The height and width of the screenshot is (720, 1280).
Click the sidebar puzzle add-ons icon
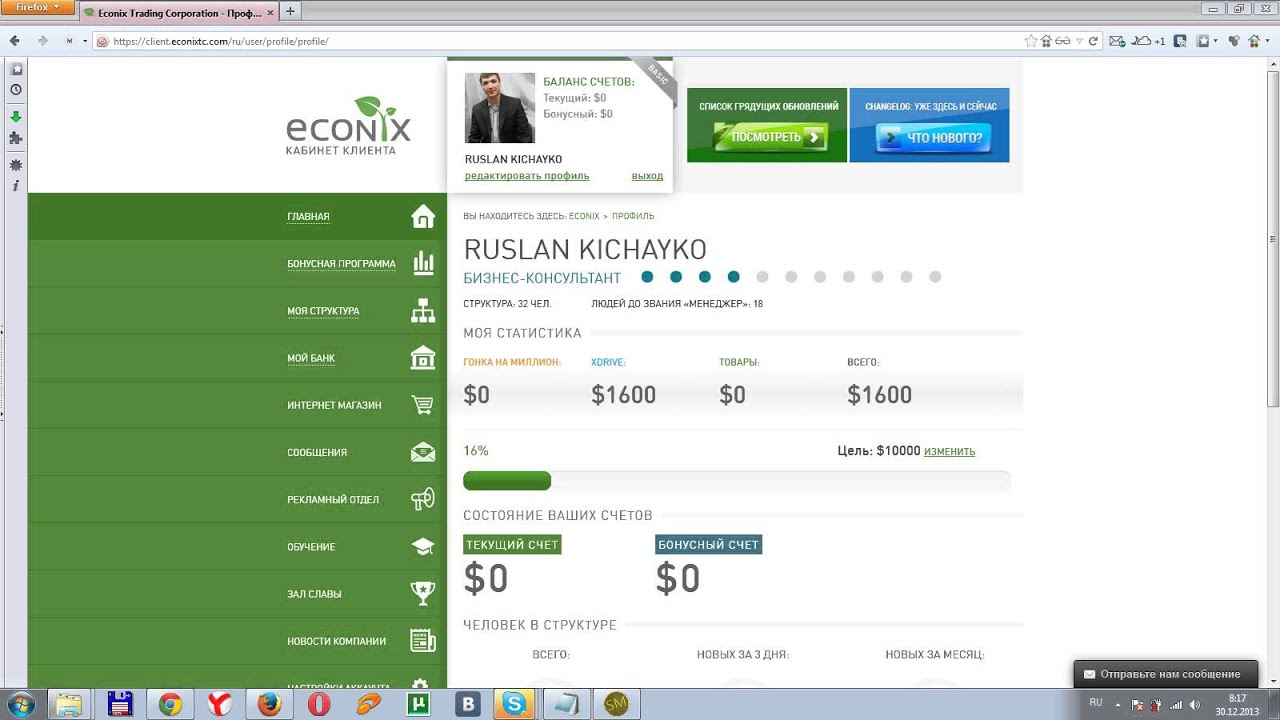[x=15, y=139]
